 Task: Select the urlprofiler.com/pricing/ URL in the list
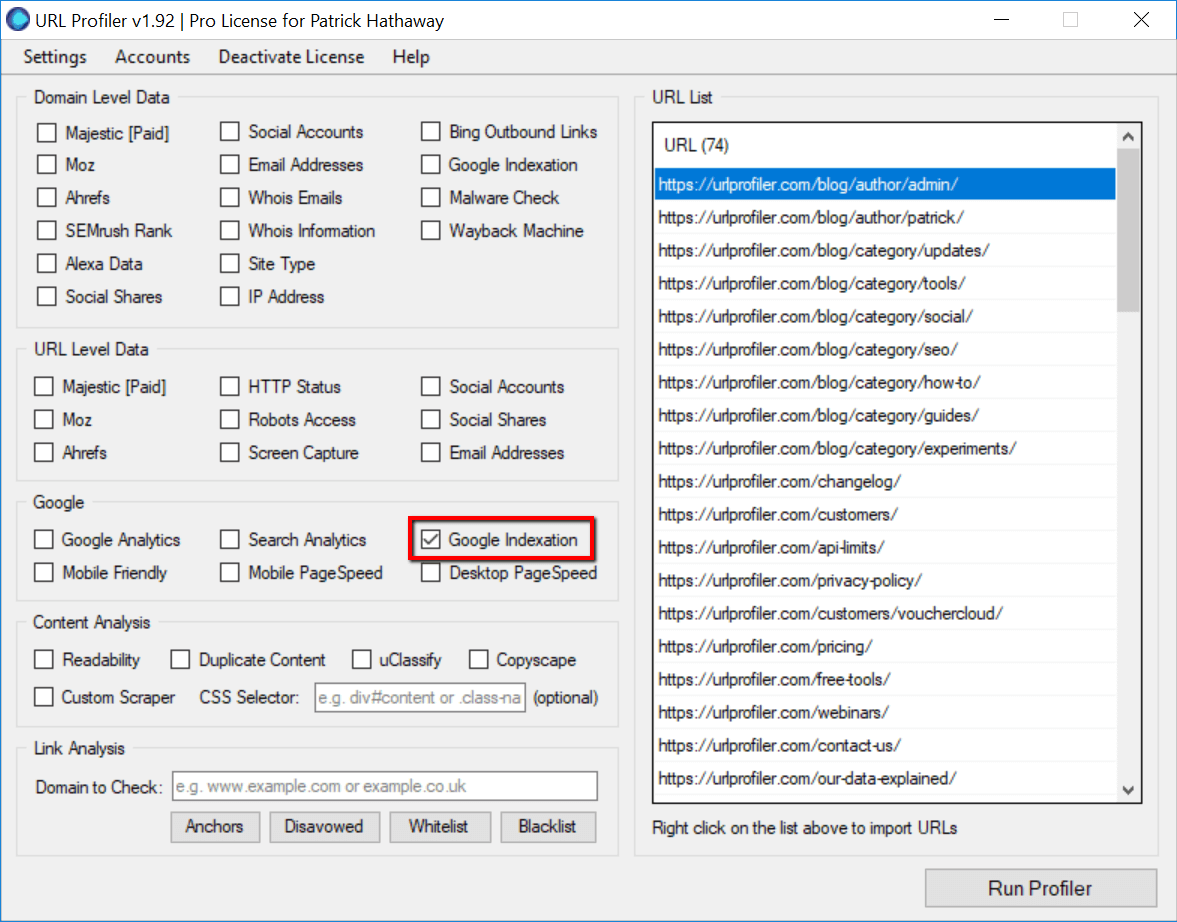tap(765, 646)
